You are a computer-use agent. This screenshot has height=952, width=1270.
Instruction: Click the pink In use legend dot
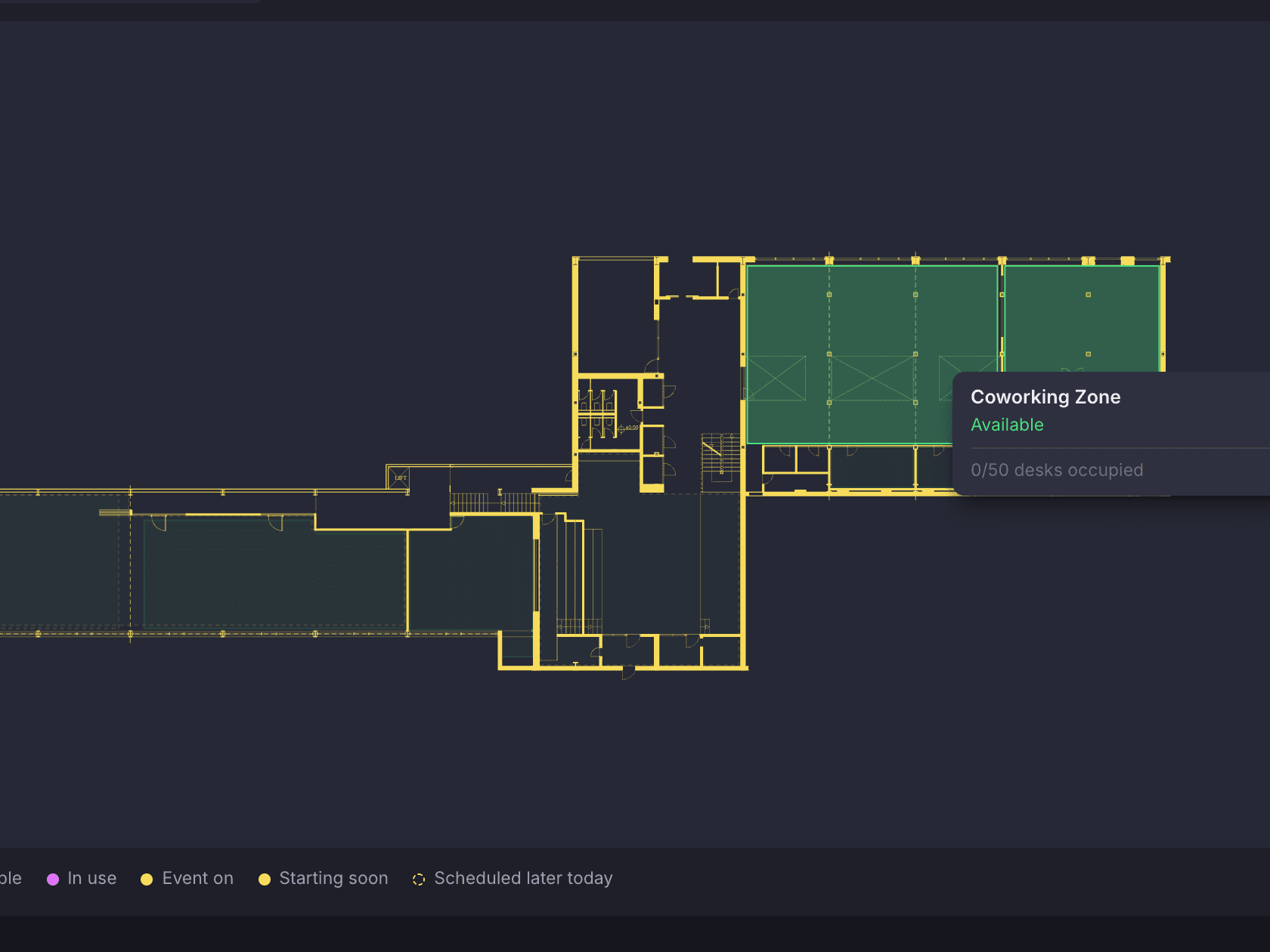(53, 879)
